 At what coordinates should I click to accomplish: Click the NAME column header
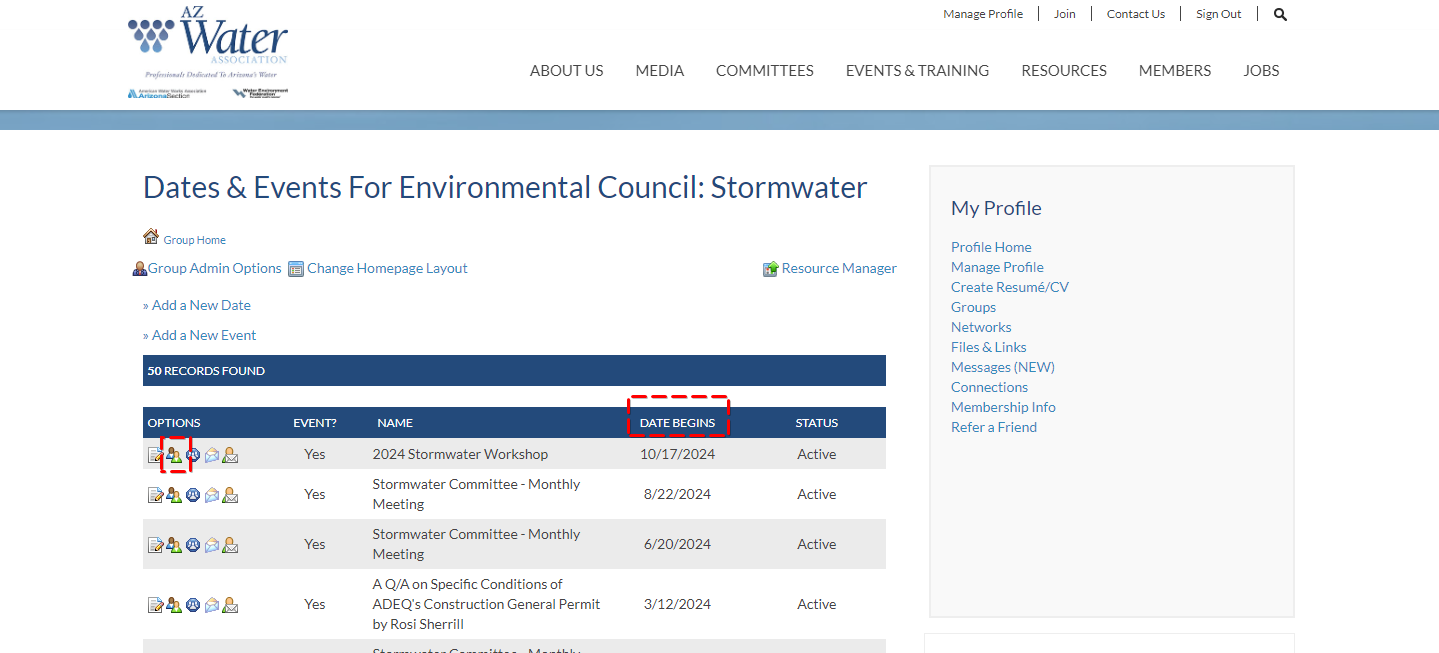click(x=395, y=423)
